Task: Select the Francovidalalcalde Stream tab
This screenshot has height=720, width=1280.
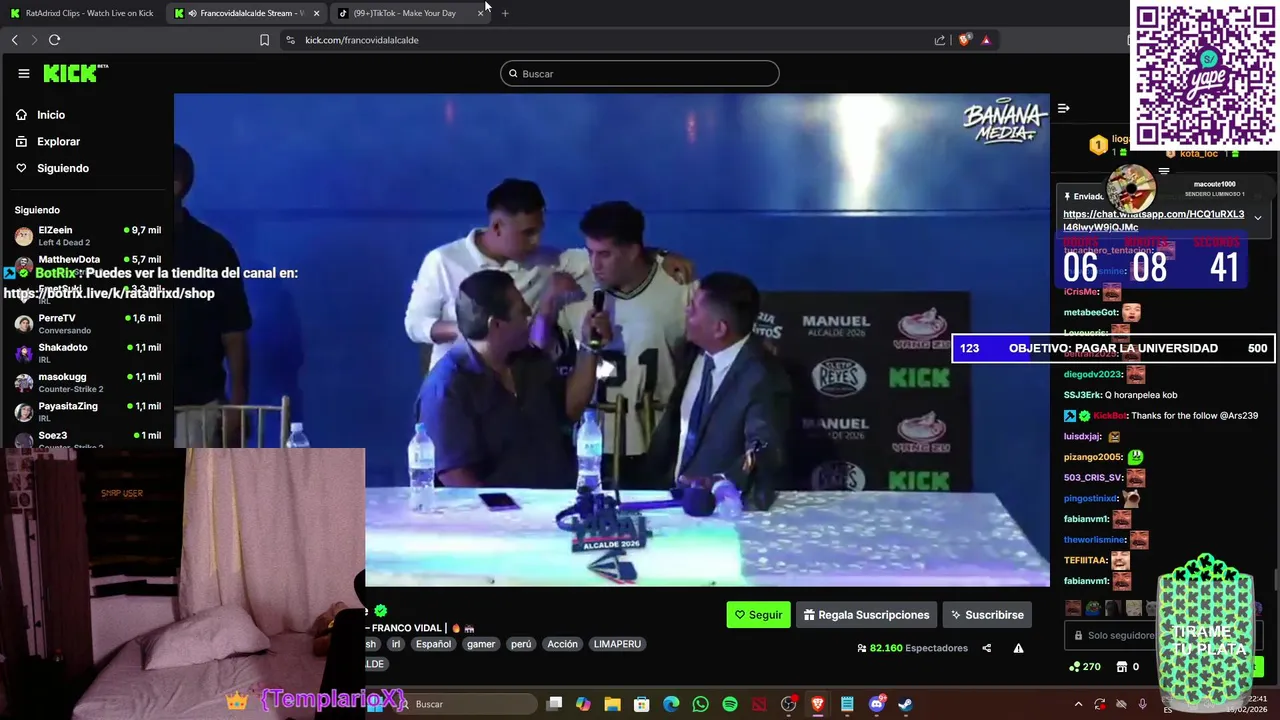Action: (x=247, y=13)
